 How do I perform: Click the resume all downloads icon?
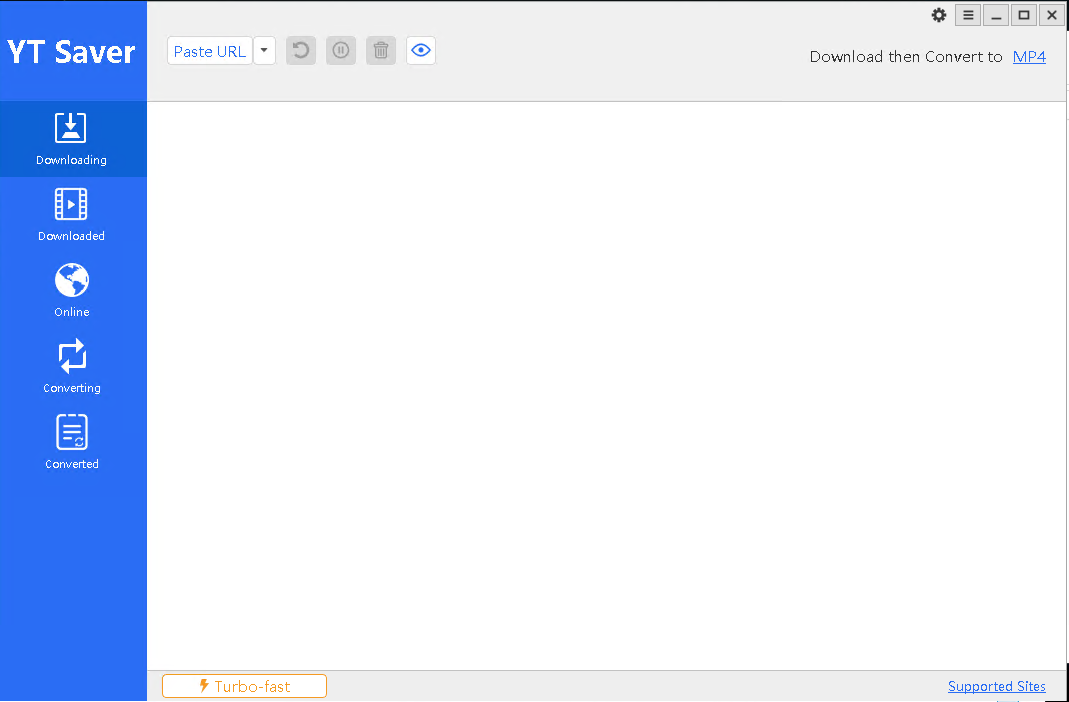pos(301,51)
